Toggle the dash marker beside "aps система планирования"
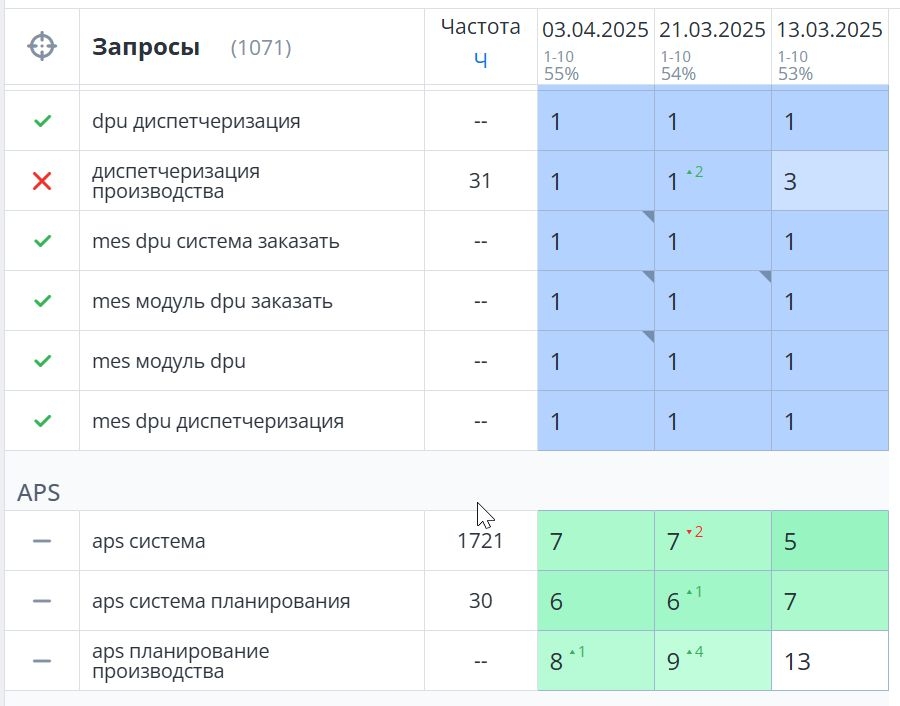The image size is (900, 706). [41, 601]
